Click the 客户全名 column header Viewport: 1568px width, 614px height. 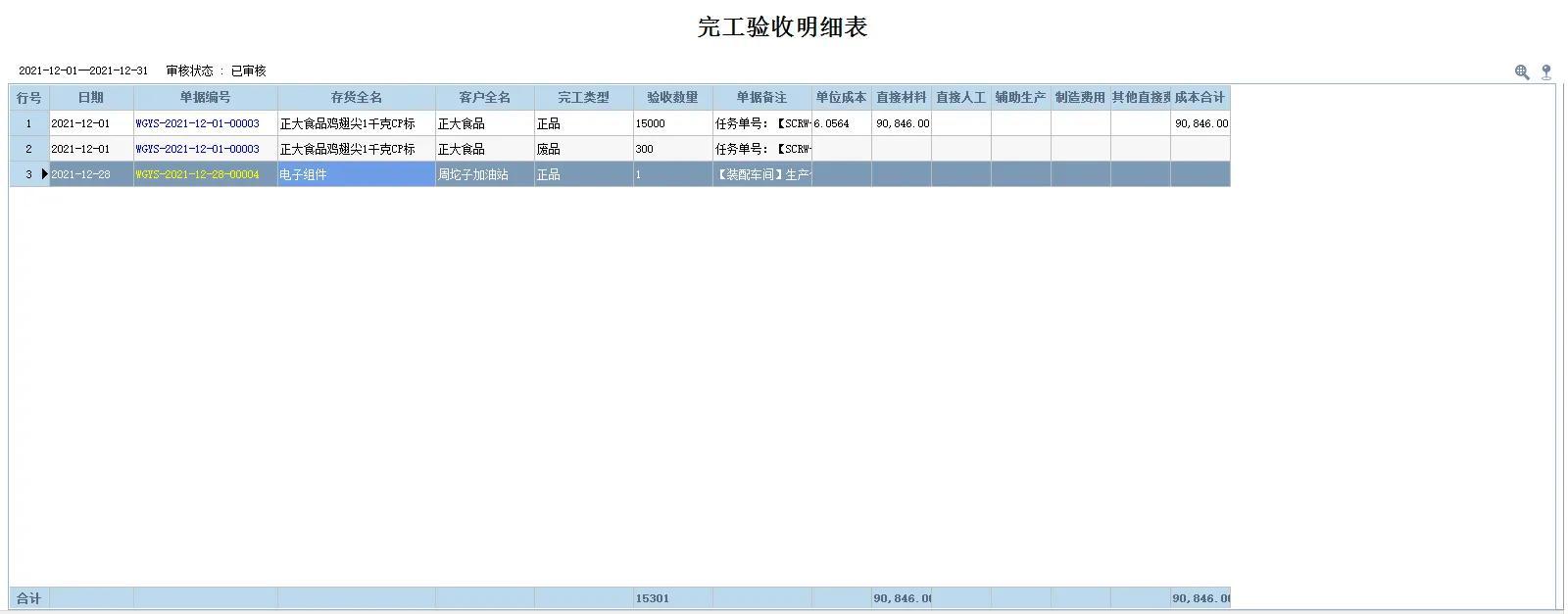[x=485, y=98]
